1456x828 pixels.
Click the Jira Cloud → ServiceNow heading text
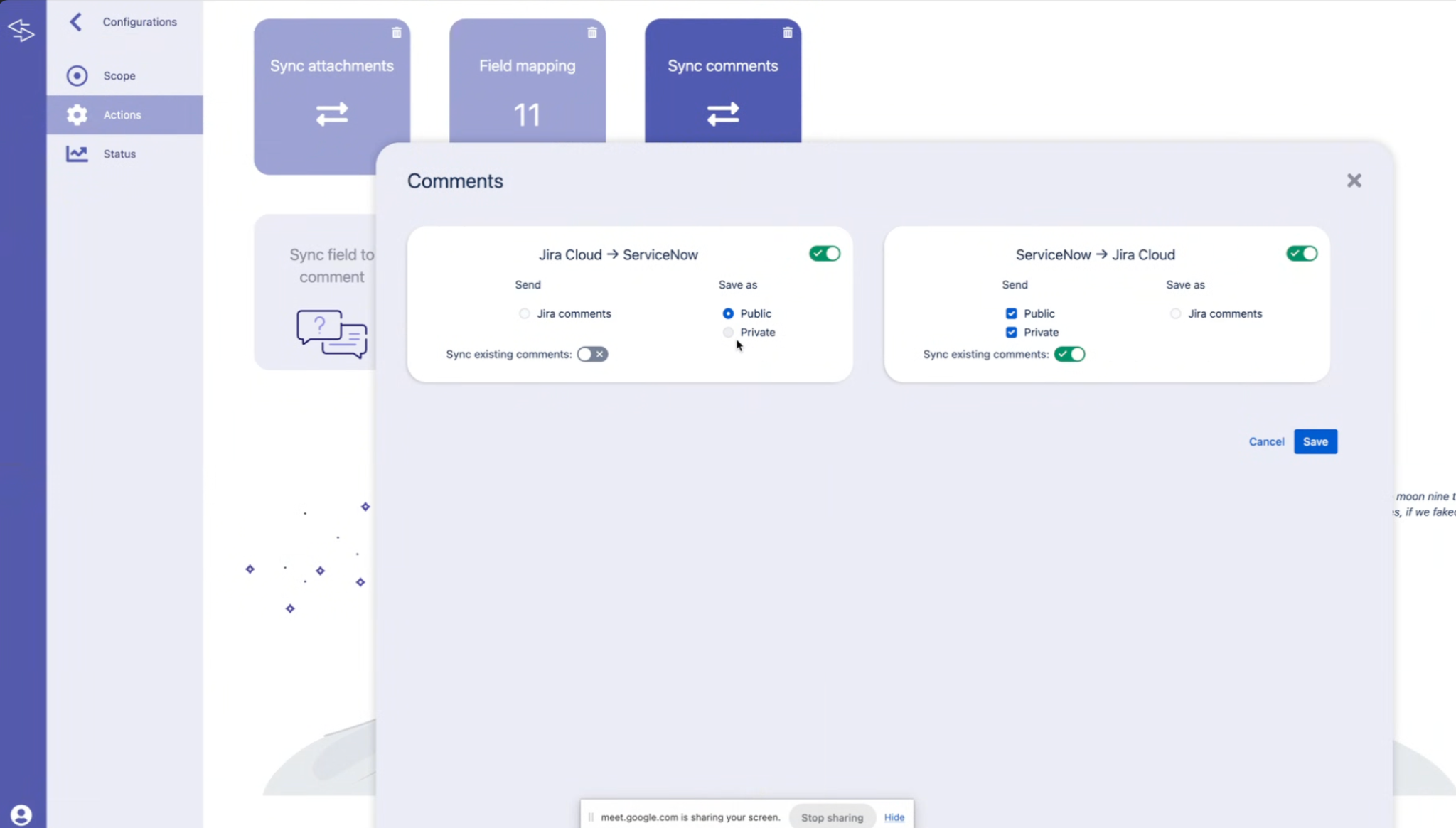click(618, 254)
